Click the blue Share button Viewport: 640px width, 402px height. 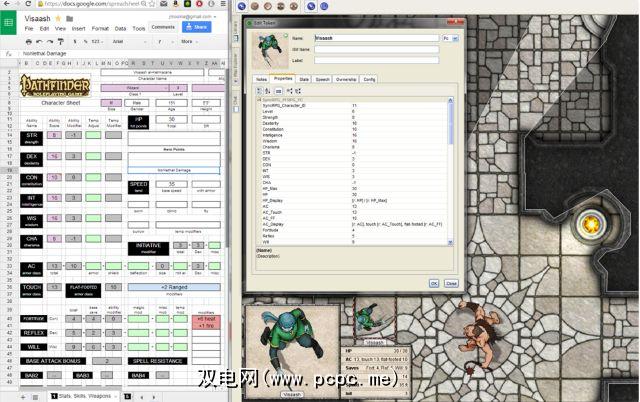click(196, 26)
